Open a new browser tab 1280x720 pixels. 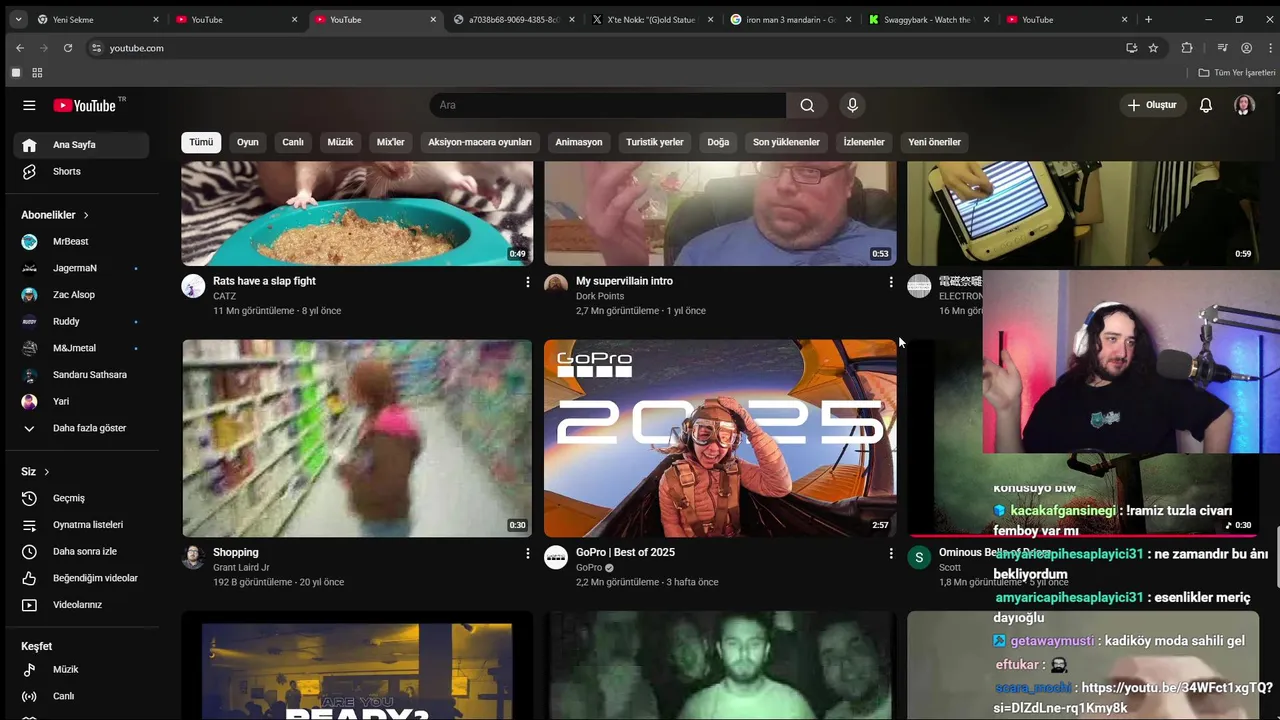pyautogui.click(x=1148, y=19)
